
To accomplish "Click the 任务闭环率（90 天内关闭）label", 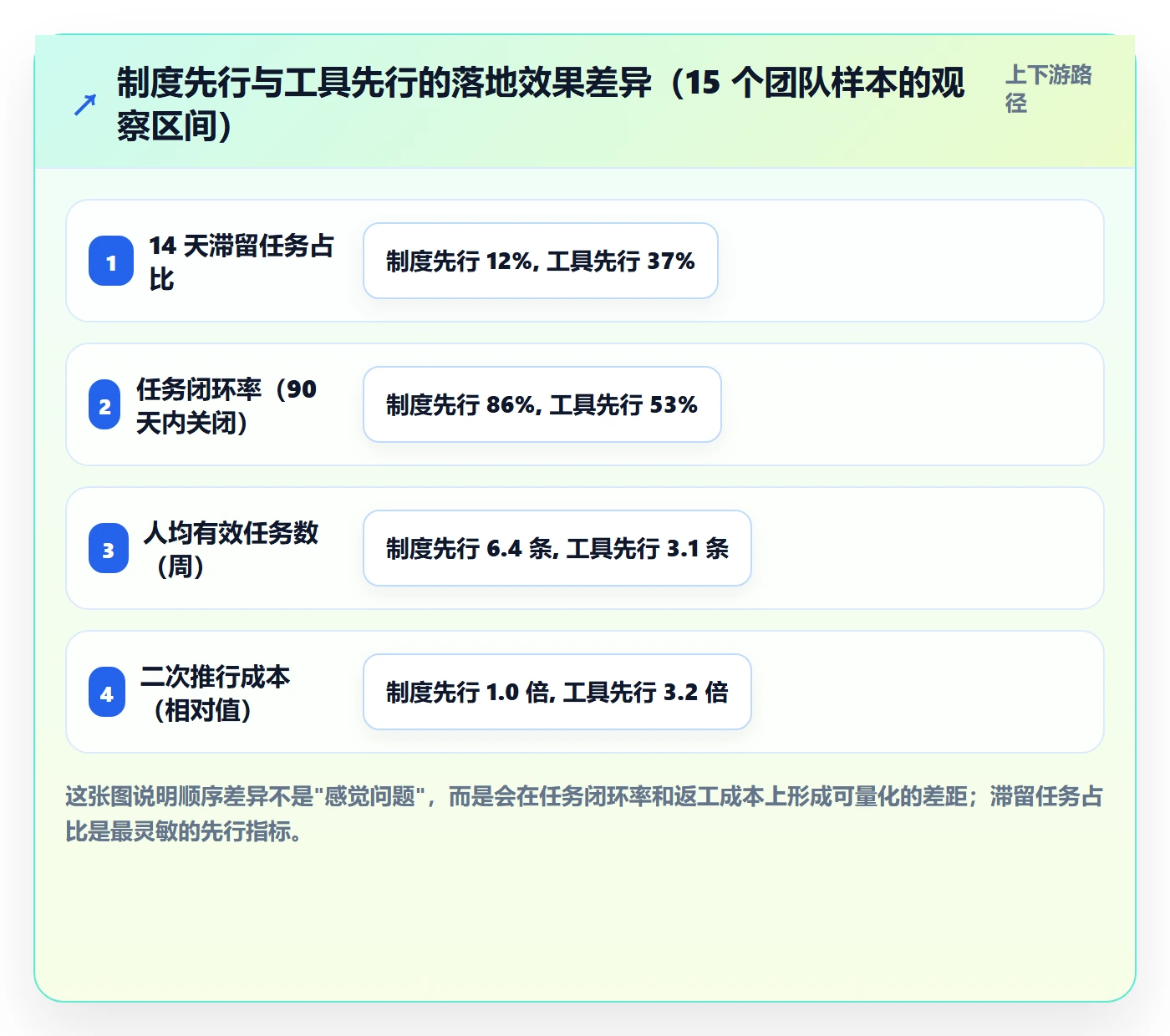I will (227, 405).
